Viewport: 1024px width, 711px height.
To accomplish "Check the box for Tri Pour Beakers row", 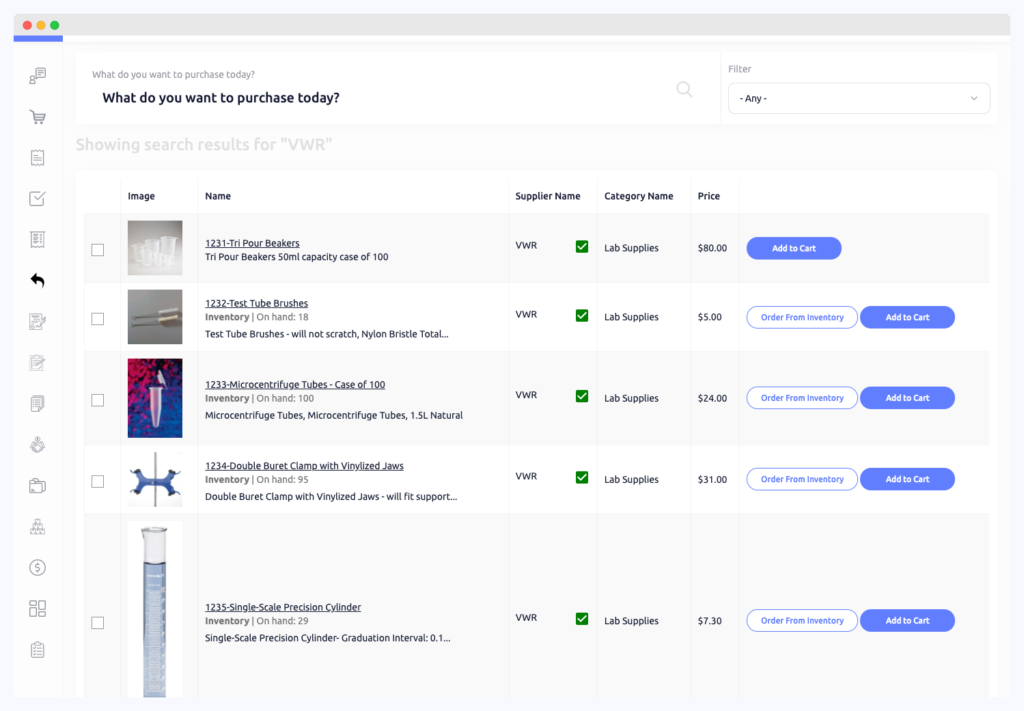I will pos(97,250).
